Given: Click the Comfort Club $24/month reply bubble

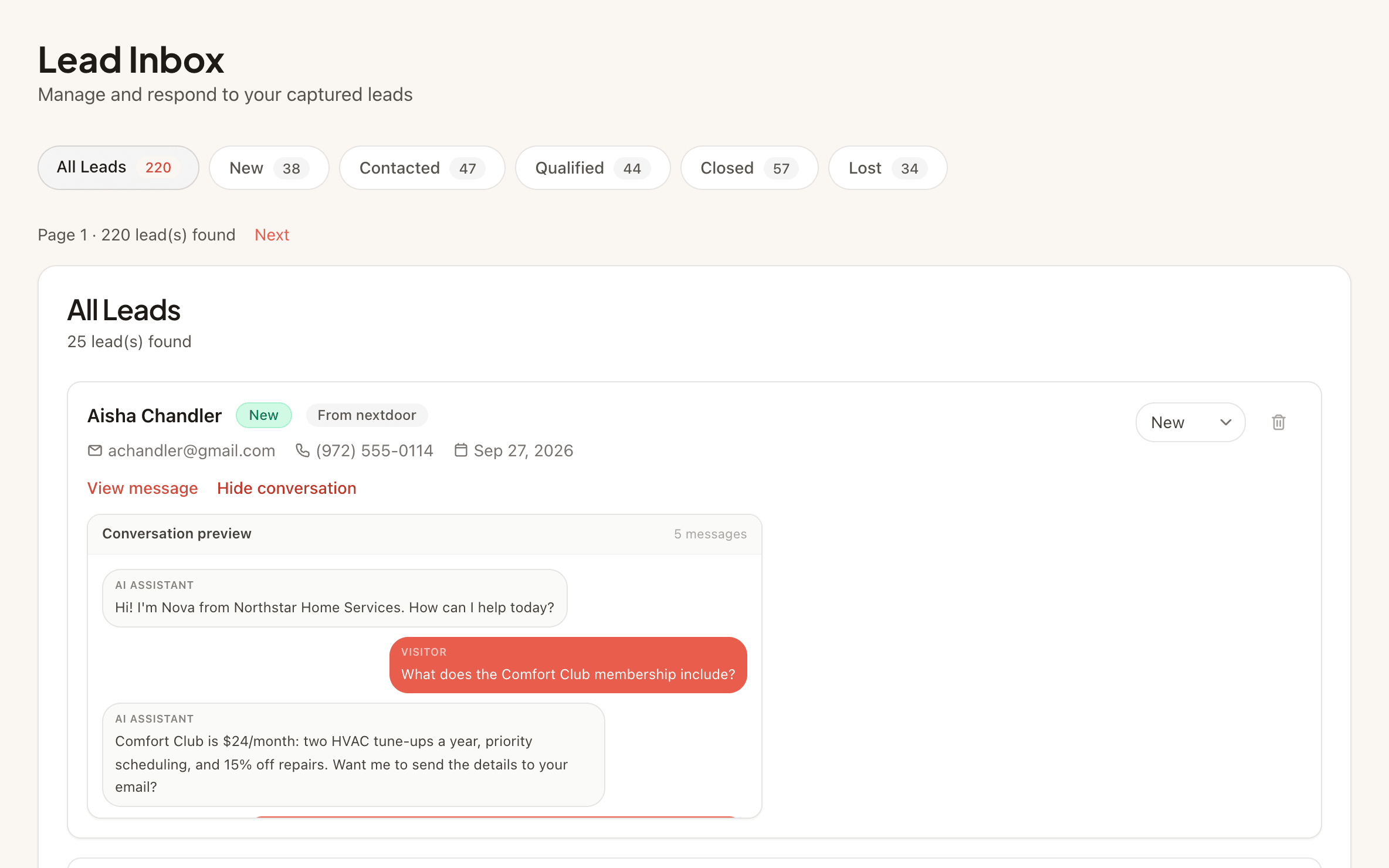Looking at the screenshot, I should (354, 755).
